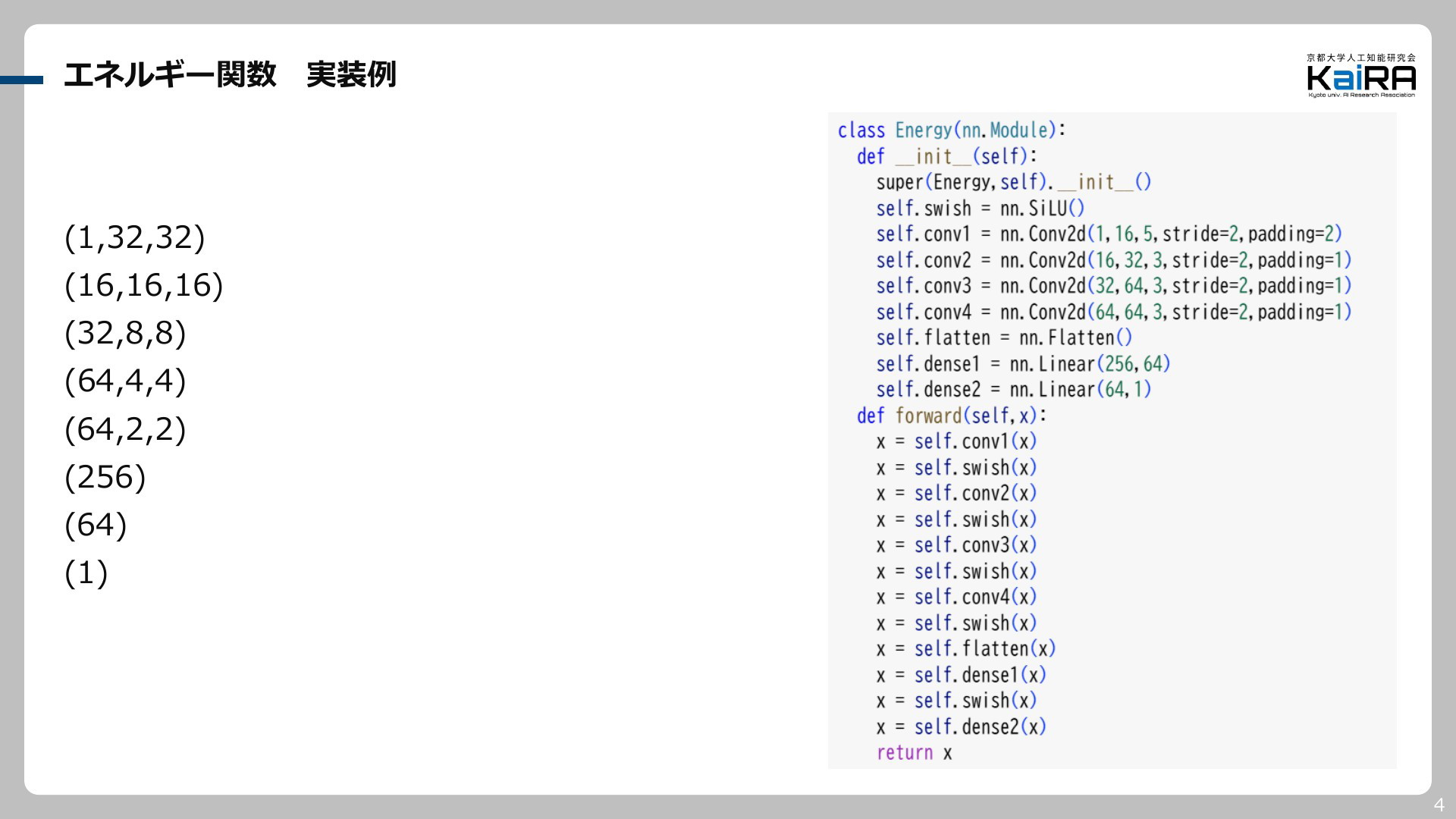Click the x = self.conv4(x) line
Screen dimensions: 1456x819
tap(956, 597)
